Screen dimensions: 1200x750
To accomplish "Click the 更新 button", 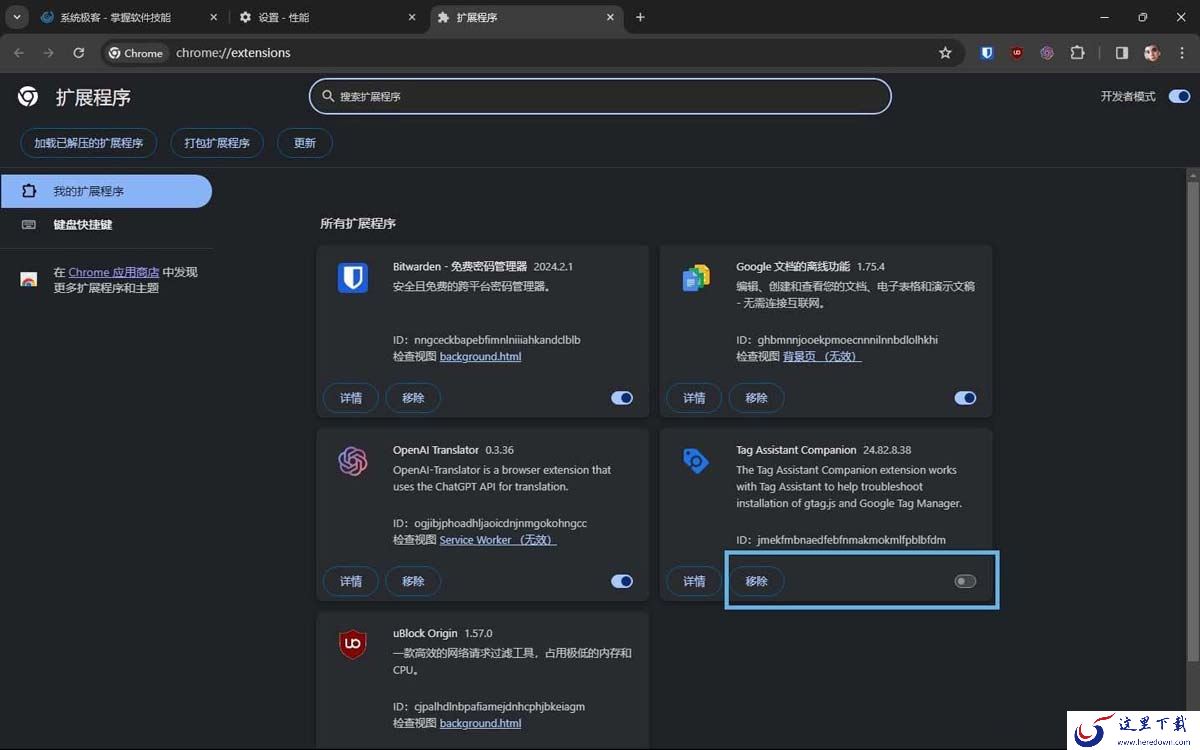I will tap(305, 143).
